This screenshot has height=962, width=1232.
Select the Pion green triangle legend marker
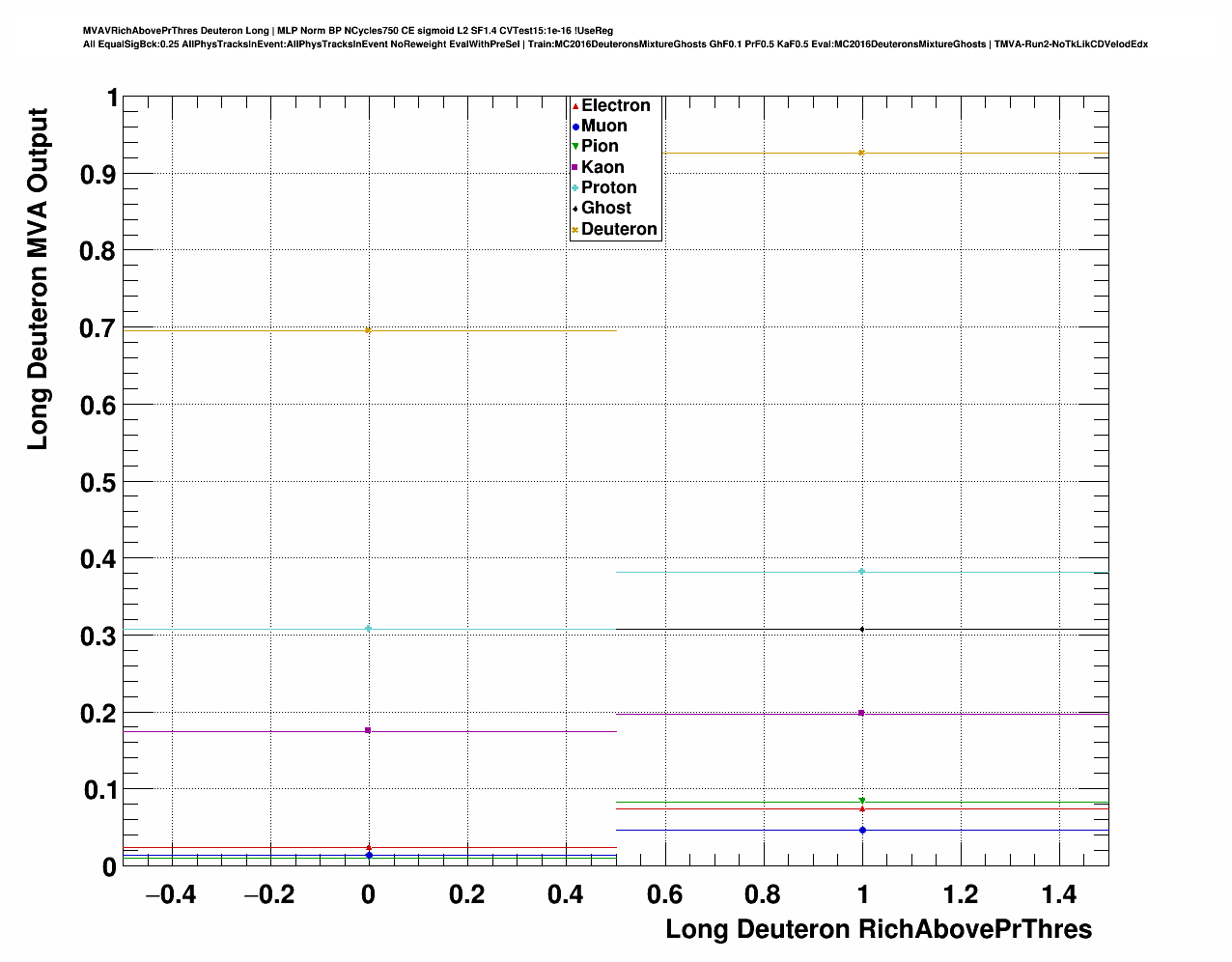tap(575, 147)
